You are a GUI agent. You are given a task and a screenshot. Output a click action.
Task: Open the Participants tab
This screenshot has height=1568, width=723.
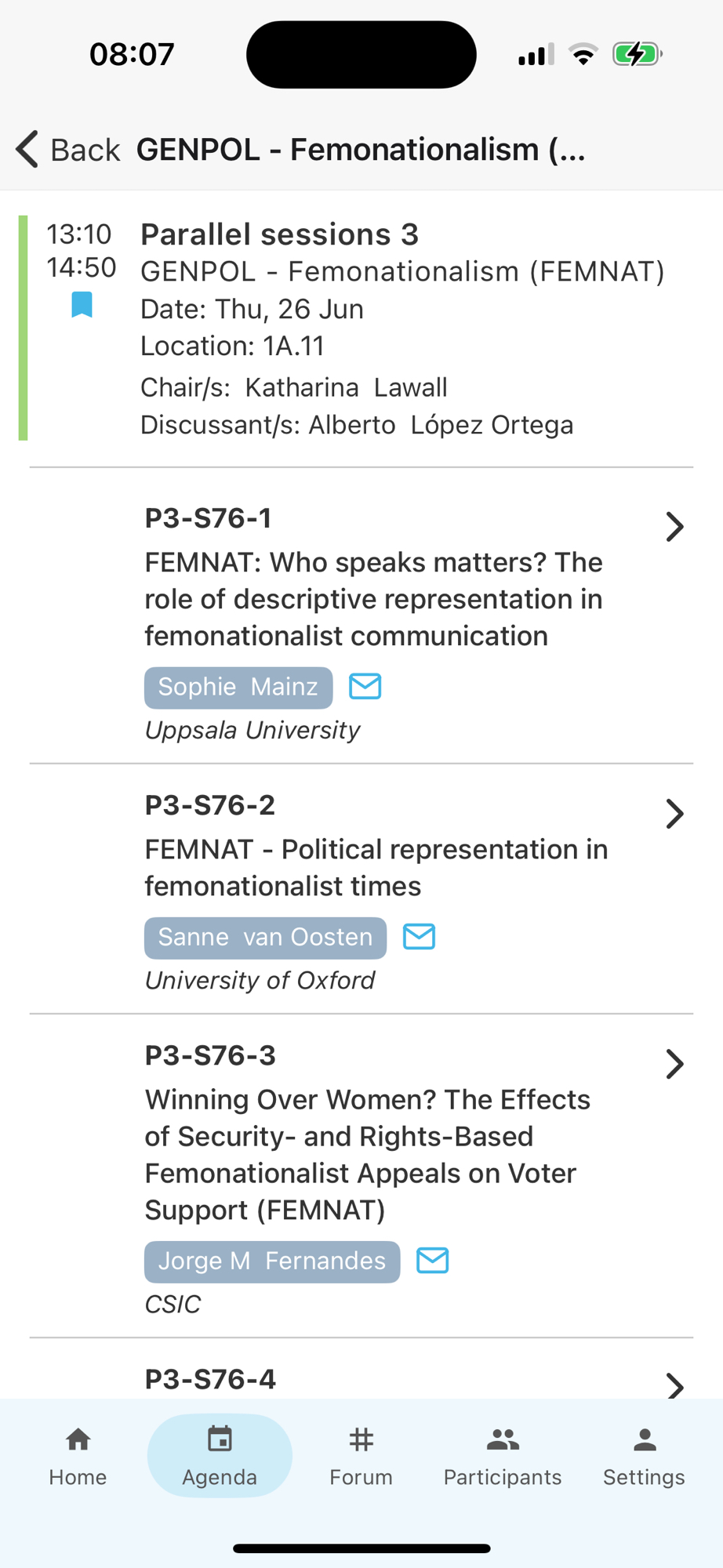[x=503, y=1455]
